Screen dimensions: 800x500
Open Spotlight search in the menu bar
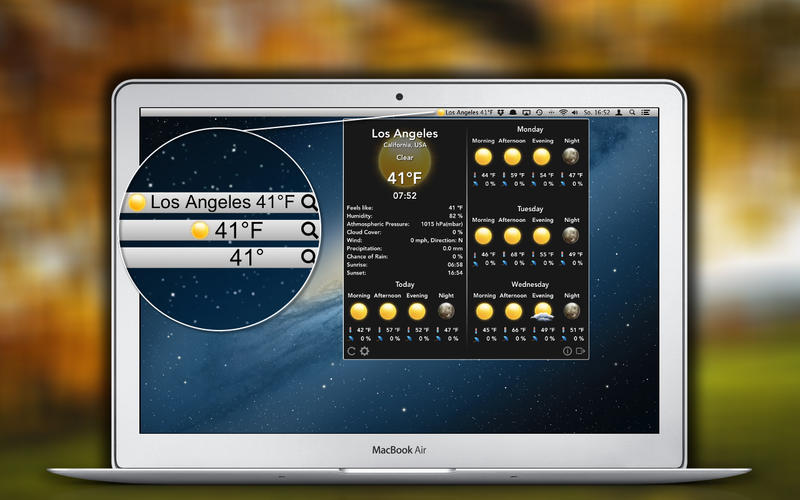pos(632,112)
